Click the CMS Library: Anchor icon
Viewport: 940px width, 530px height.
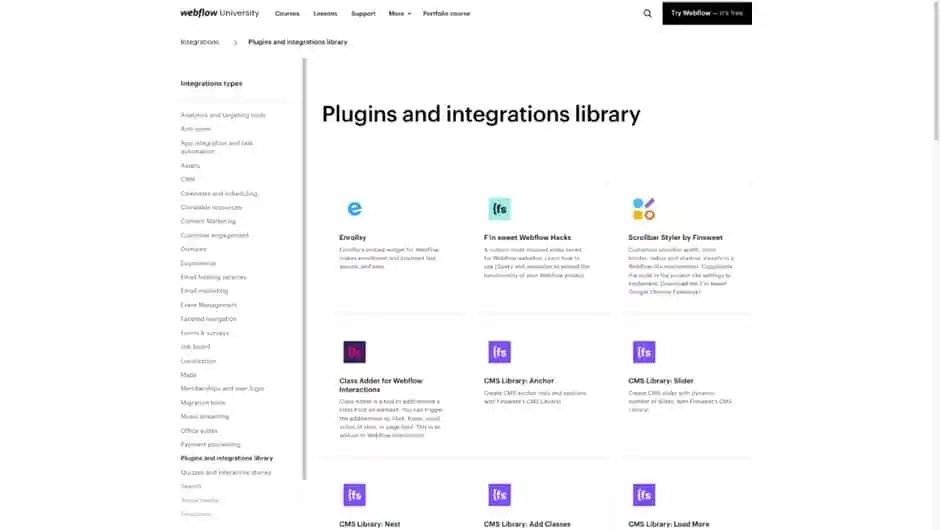point(499,352)
